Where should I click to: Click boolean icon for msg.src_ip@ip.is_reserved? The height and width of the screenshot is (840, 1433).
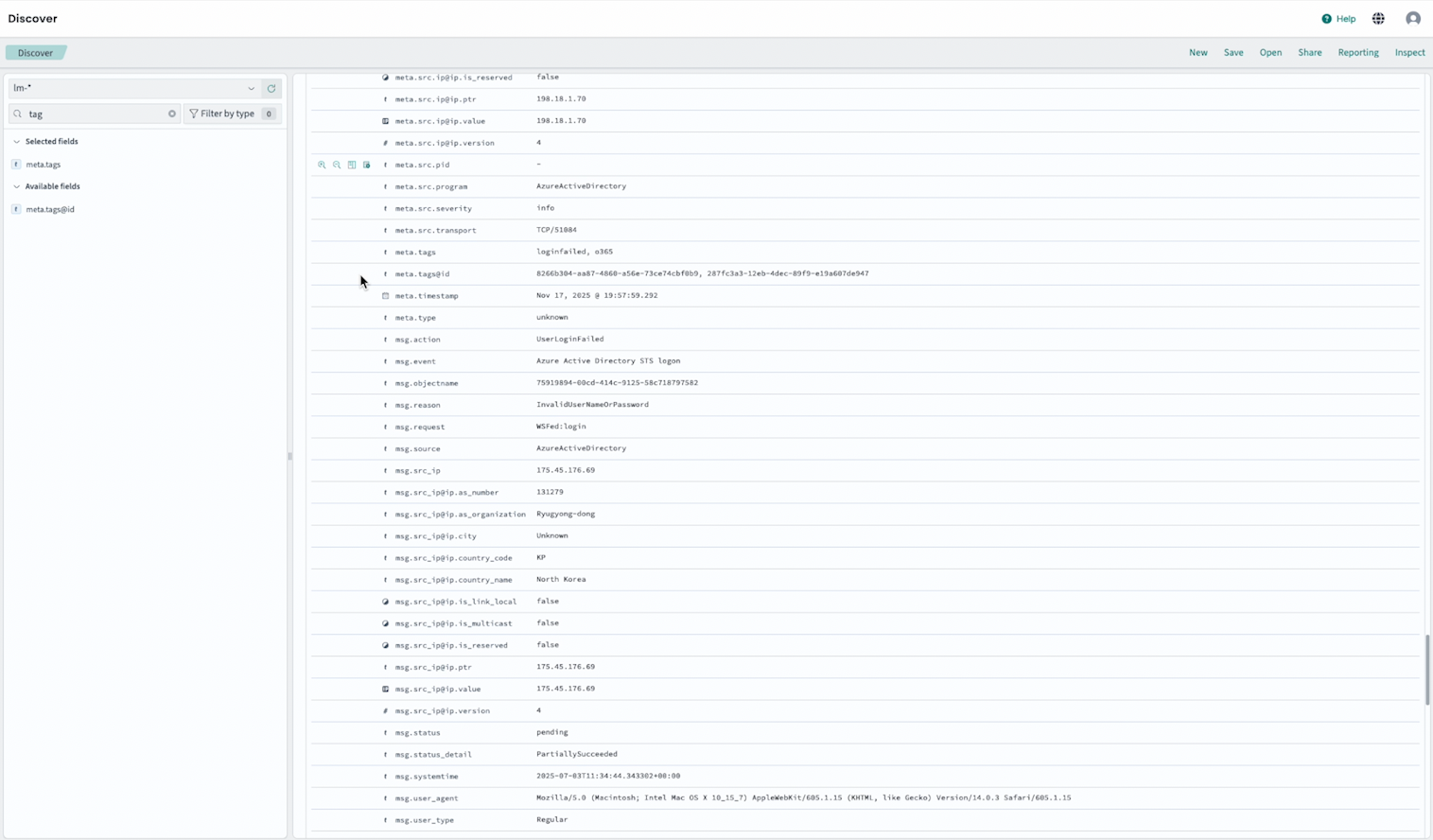(385, 645)
